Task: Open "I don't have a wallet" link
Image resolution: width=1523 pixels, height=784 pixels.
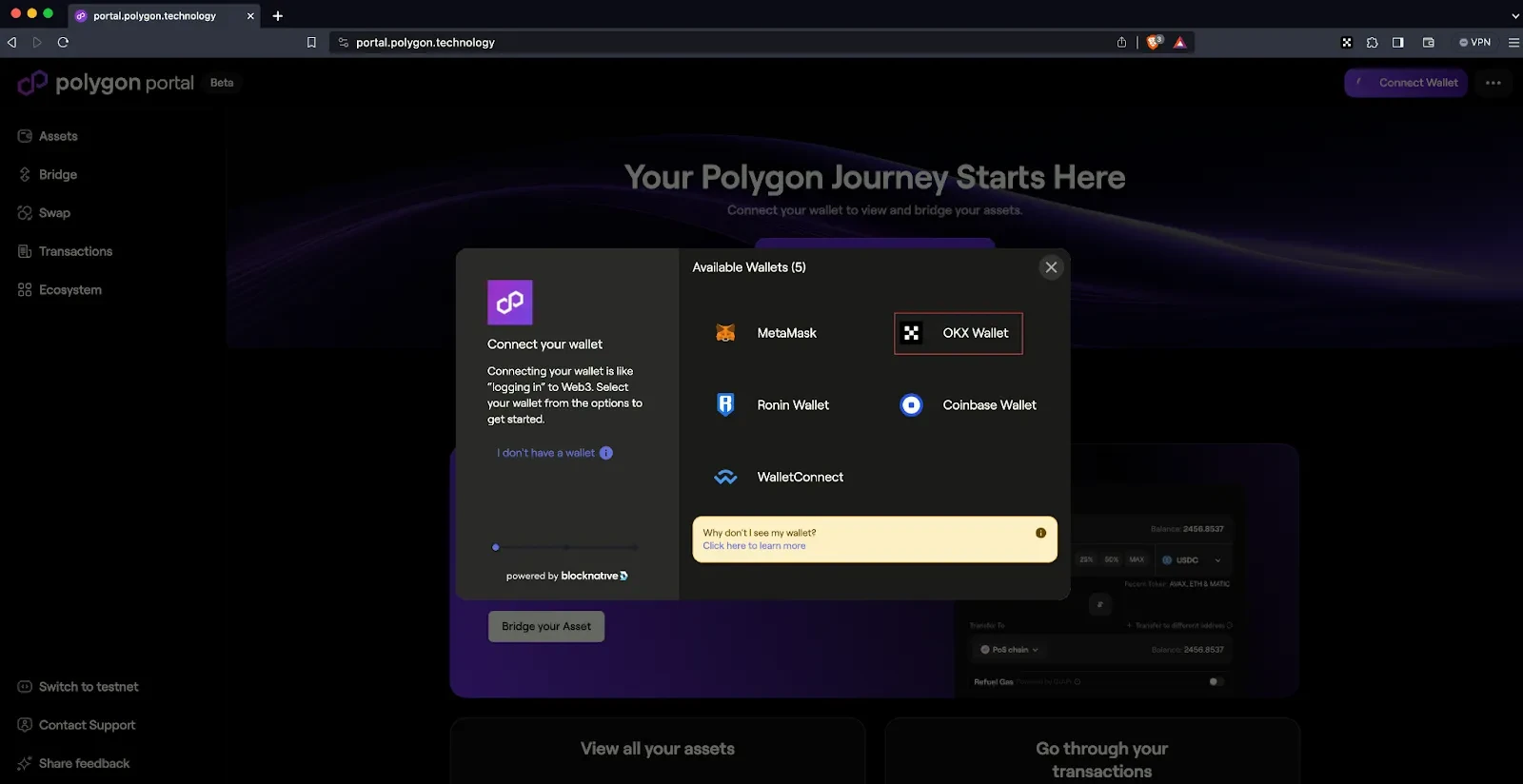Action: click(545, 453)
